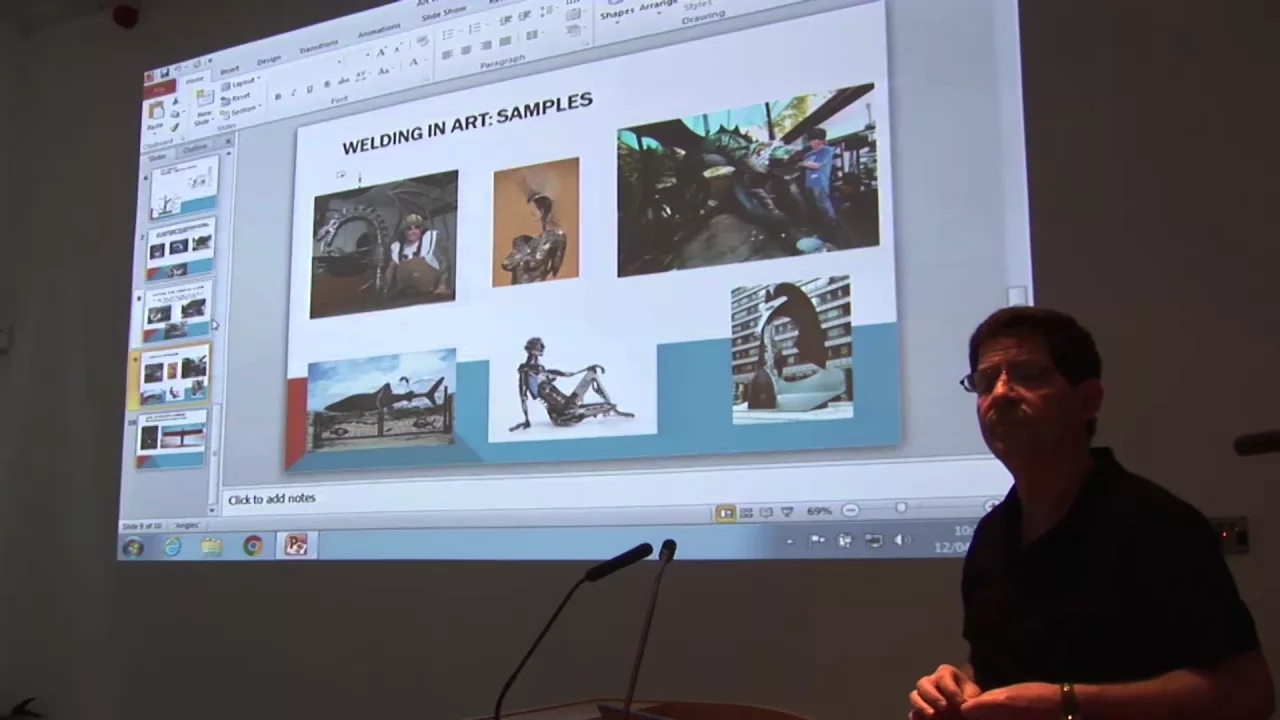
Task: Switch to Transitions ribbon tab
Action: [318, 46]
